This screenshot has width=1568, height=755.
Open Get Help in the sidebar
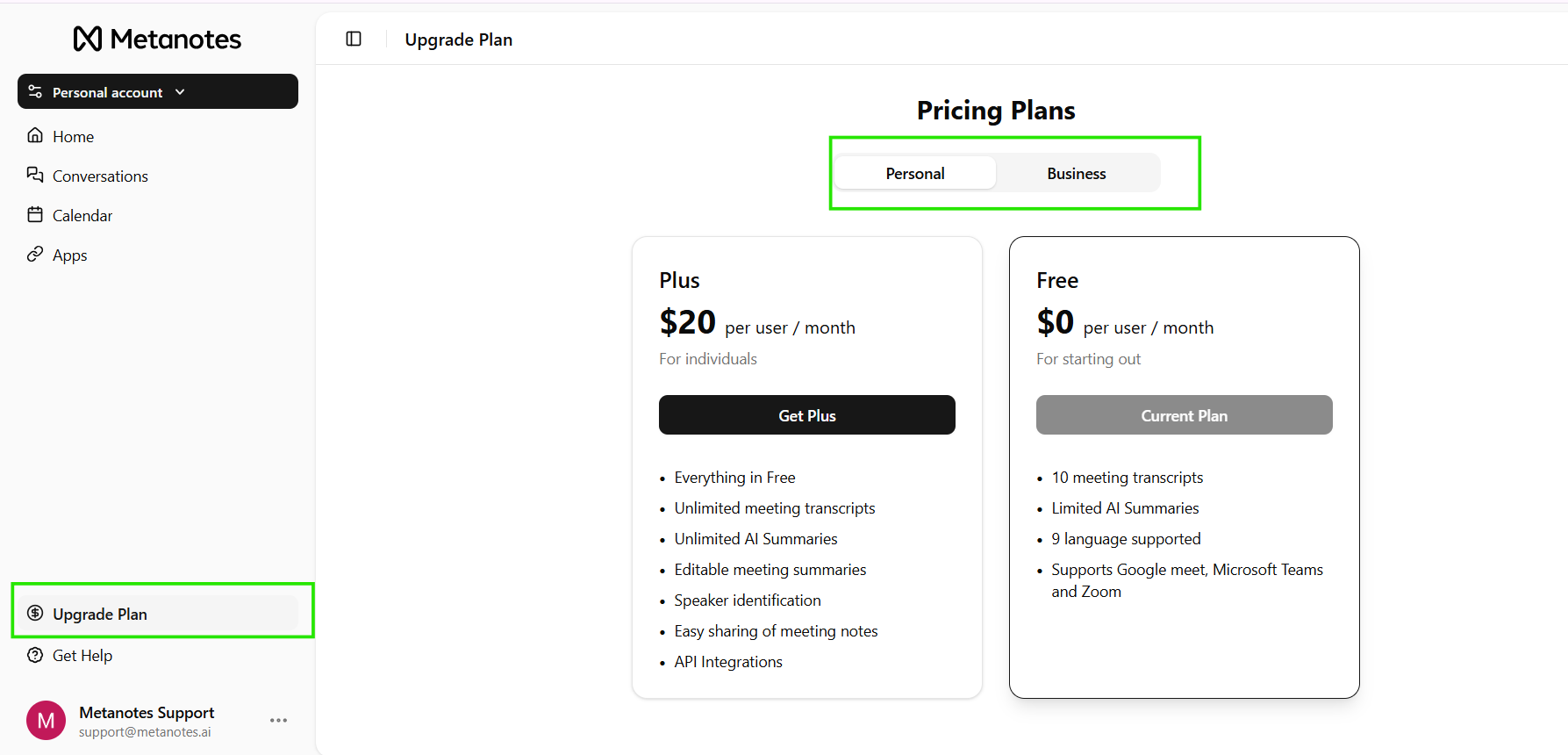click(x=82, y=656)
